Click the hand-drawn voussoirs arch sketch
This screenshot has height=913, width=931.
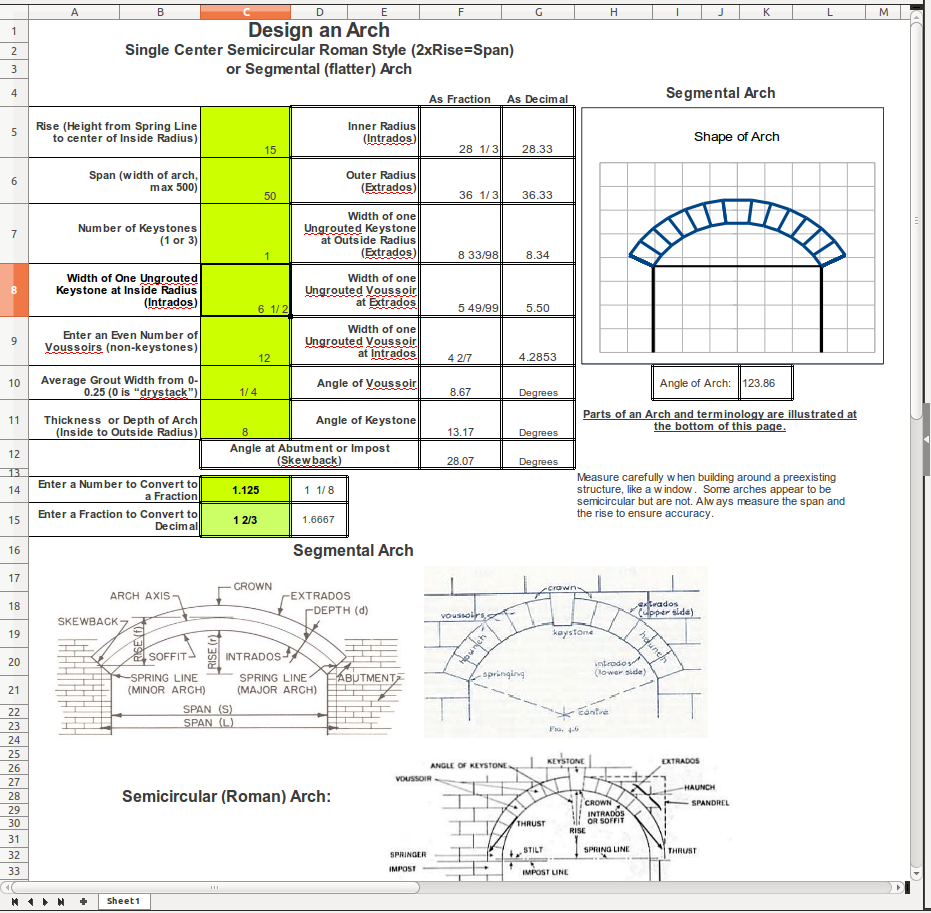[565, 651]
